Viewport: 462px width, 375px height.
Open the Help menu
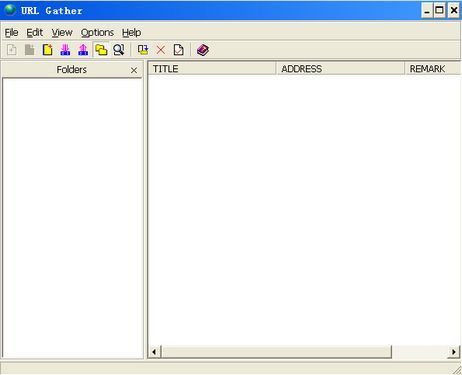[131, 33]
